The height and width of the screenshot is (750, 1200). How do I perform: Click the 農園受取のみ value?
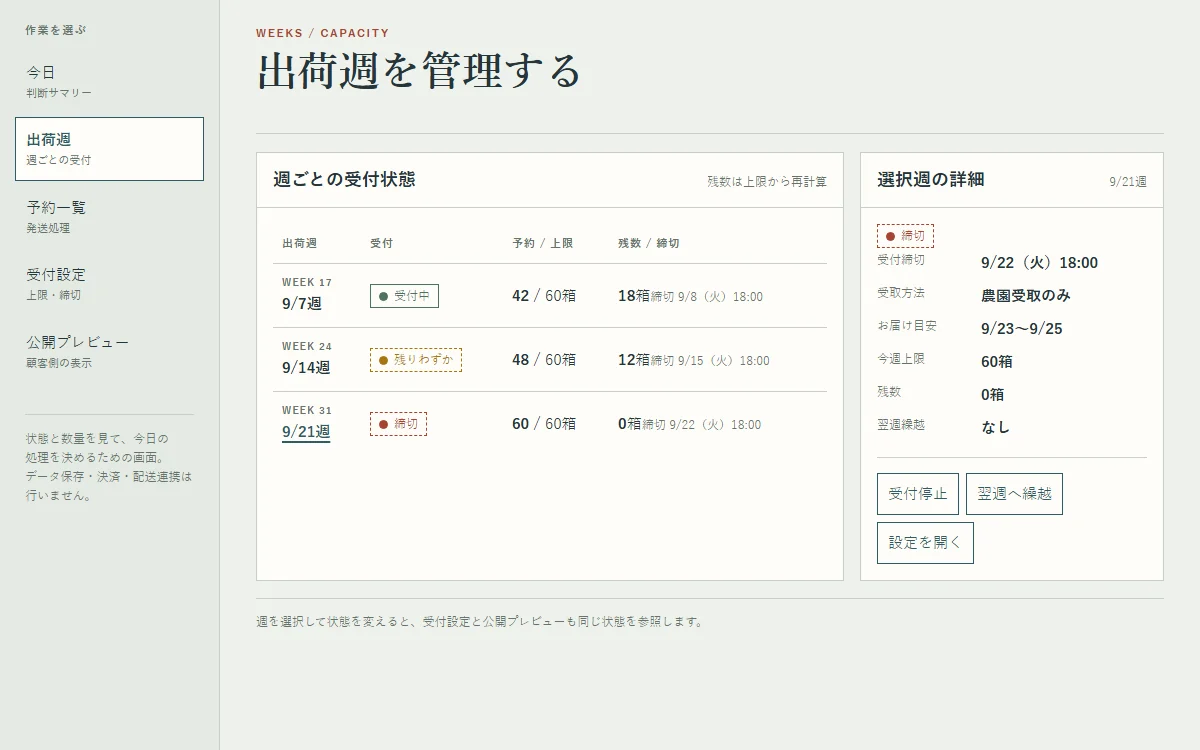[x=1026, y=296]
